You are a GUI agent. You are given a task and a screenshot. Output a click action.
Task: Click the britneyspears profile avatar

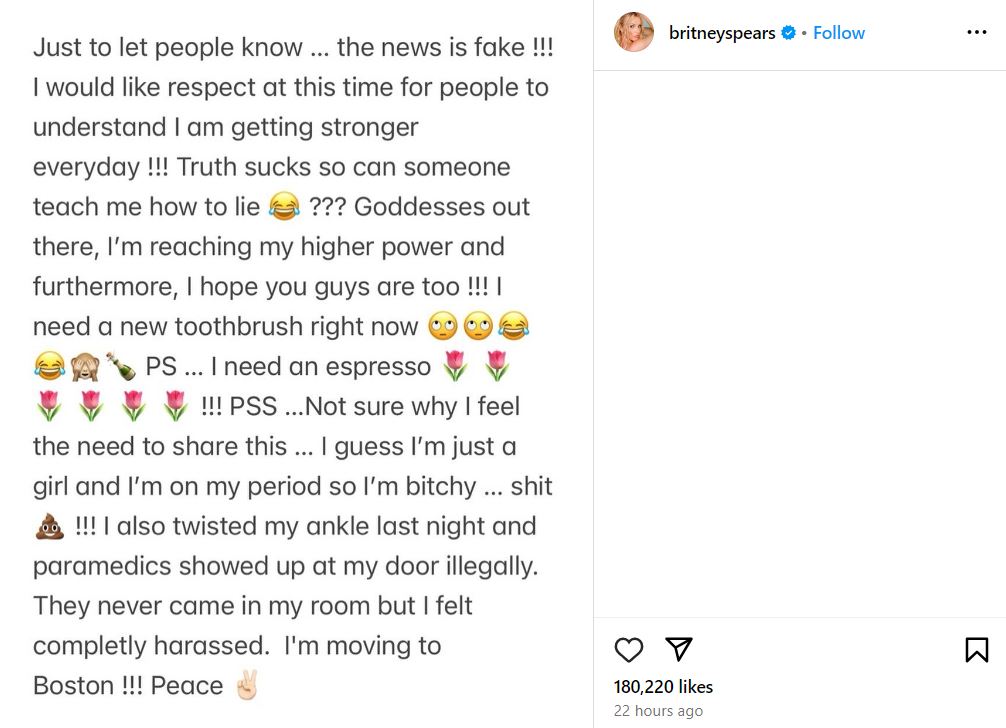(634, 32)
